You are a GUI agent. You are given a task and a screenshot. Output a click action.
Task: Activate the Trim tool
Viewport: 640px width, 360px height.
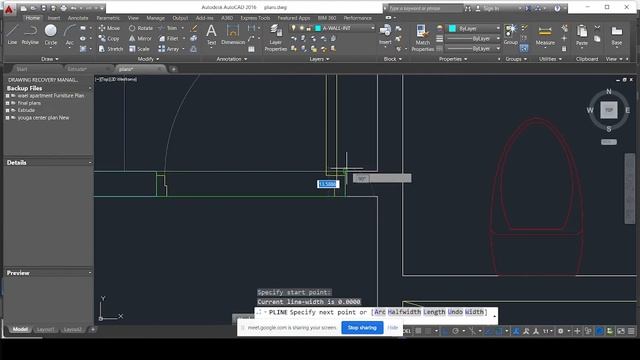tap(168, 28)
